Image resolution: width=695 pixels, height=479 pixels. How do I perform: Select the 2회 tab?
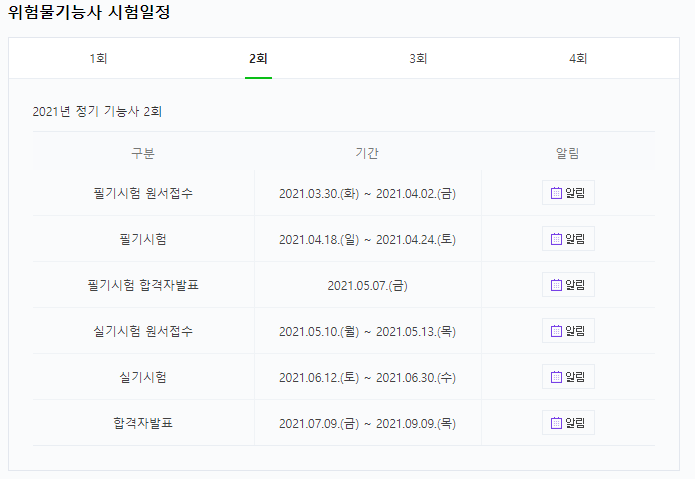click(258, 58)
